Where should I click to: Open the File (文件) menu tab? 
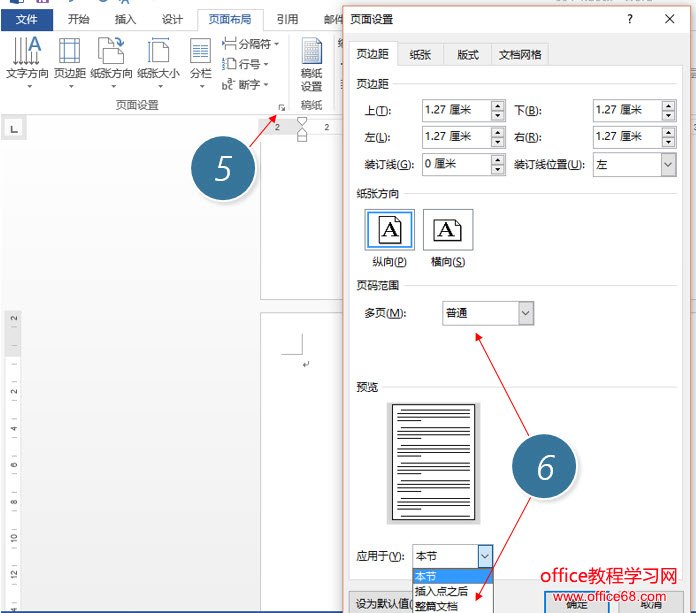point(27,19)
